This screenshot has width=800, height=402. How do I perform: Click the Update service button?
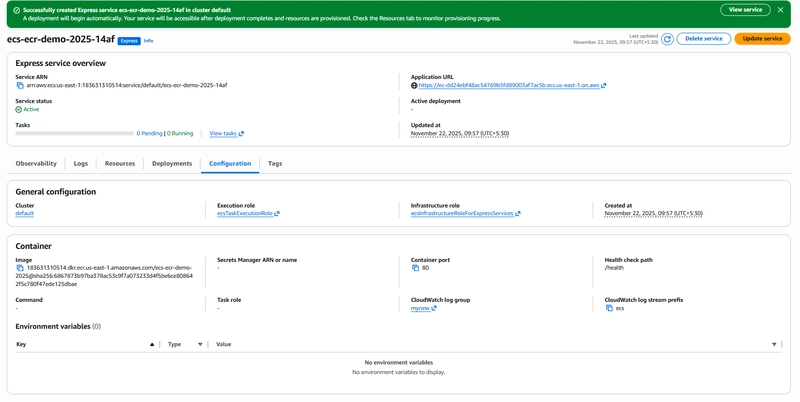tap(762, 39)
